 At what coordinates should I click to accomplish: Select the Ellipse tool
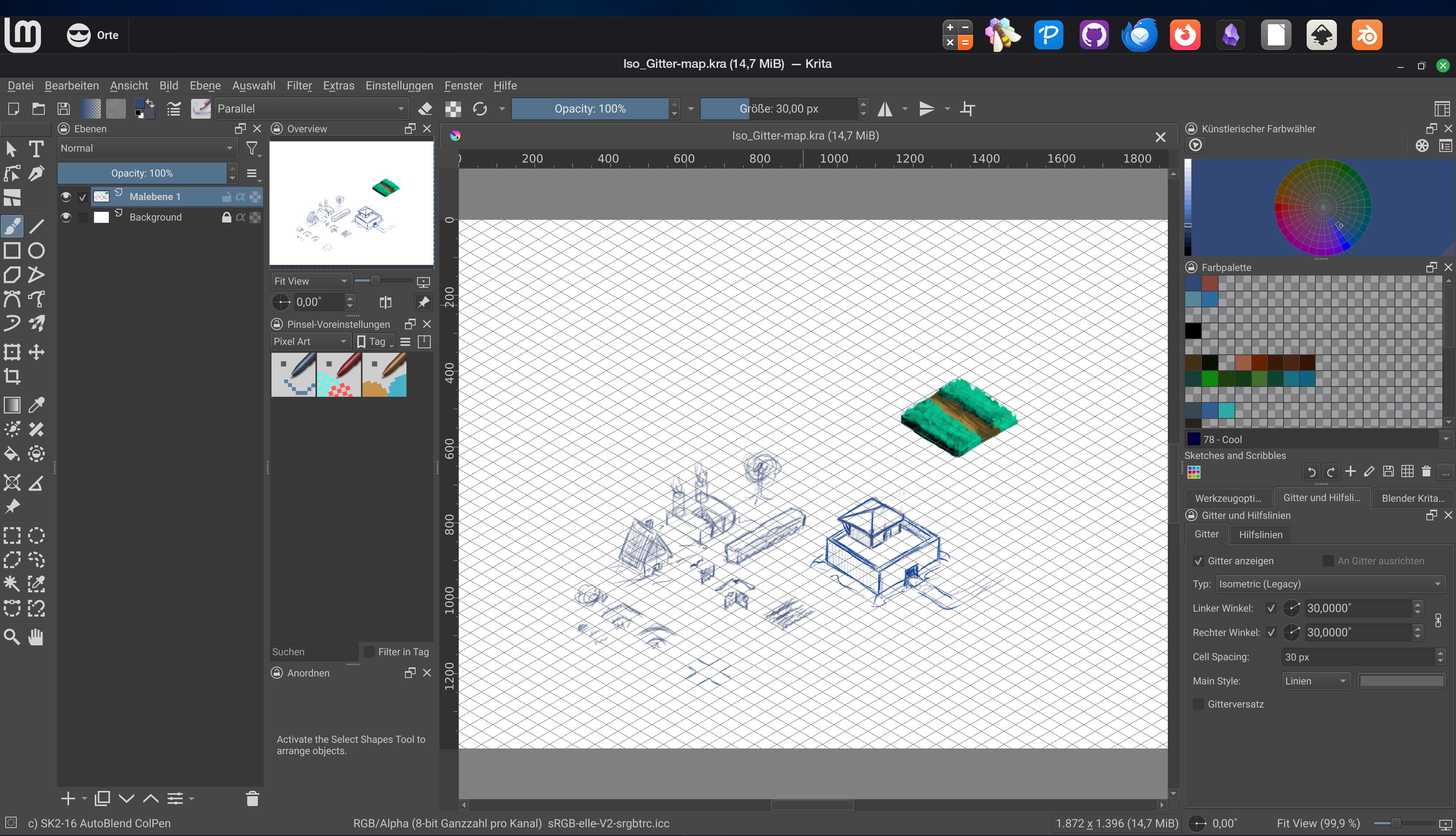(x=36, y=251)
